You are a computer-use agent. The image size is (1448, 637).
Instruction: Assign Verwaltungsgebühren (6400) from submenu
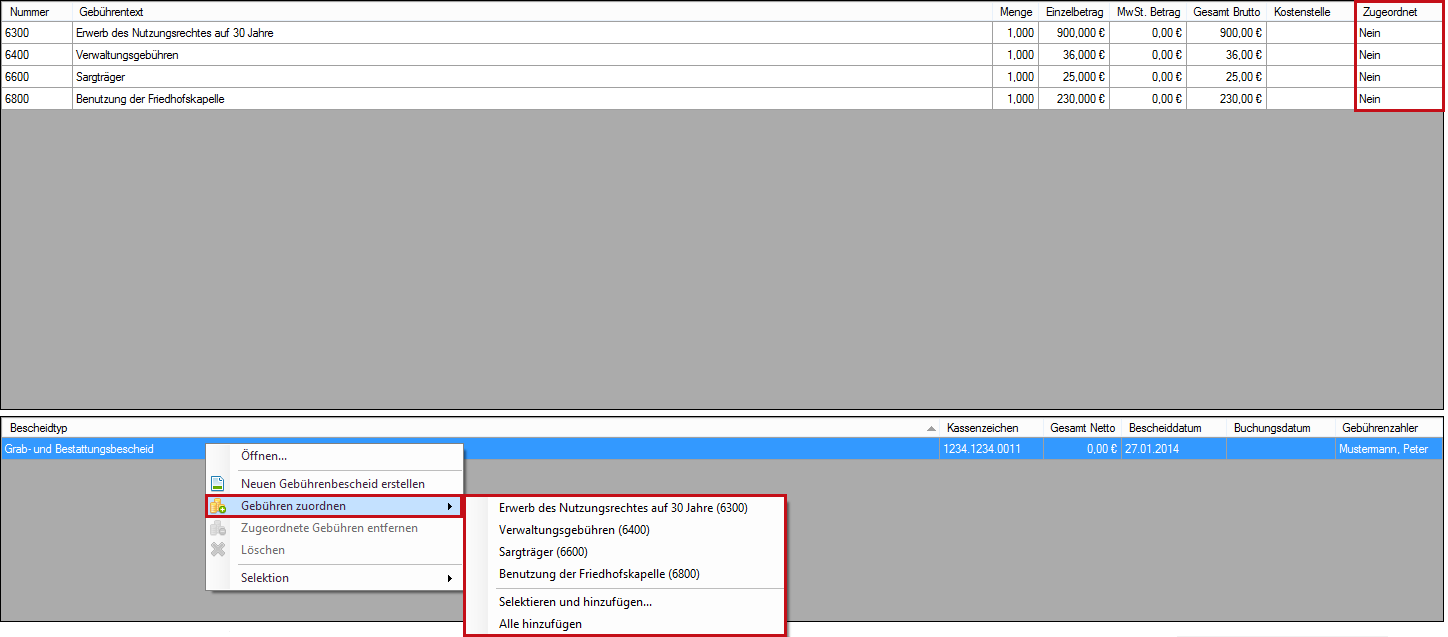tap(574, 530)
